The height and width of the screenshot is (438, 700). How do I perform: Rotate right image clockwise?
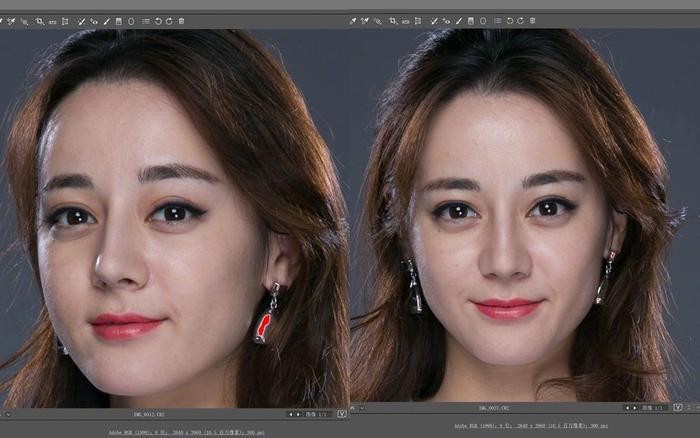(x=521, y=20)
